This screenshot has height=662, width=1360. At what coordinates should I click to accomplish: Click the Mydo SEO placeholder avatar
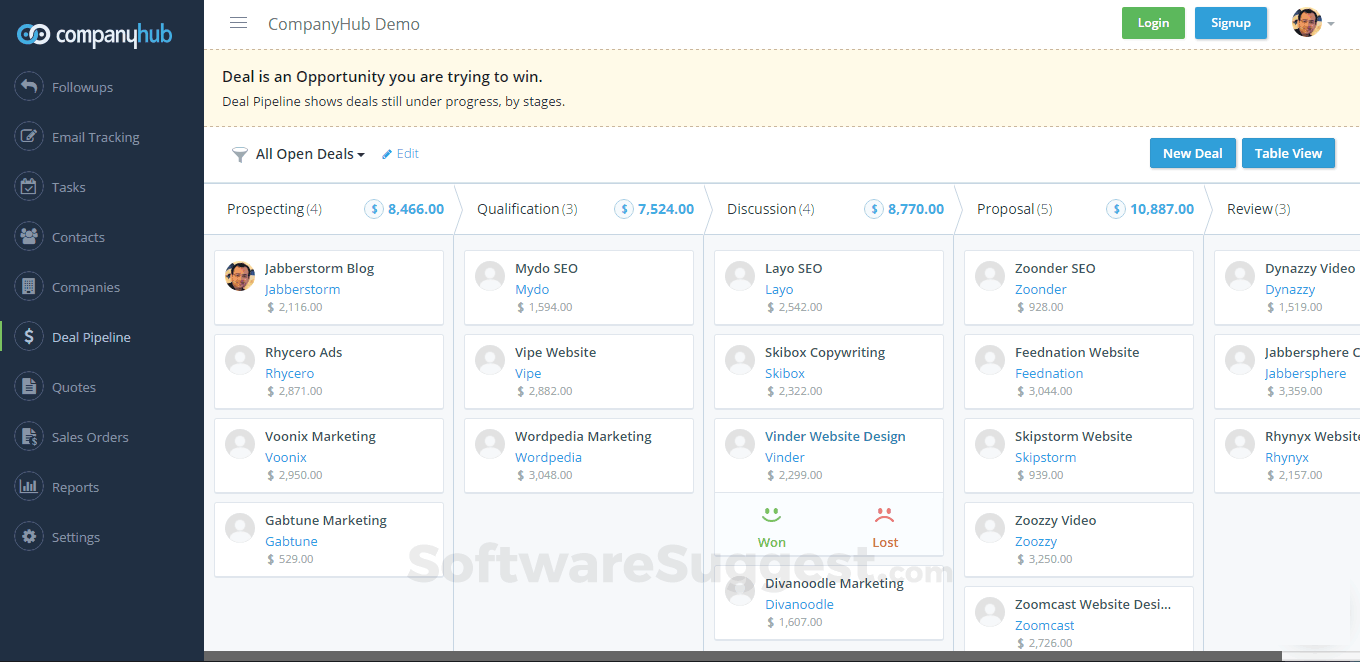click(490, 276)
